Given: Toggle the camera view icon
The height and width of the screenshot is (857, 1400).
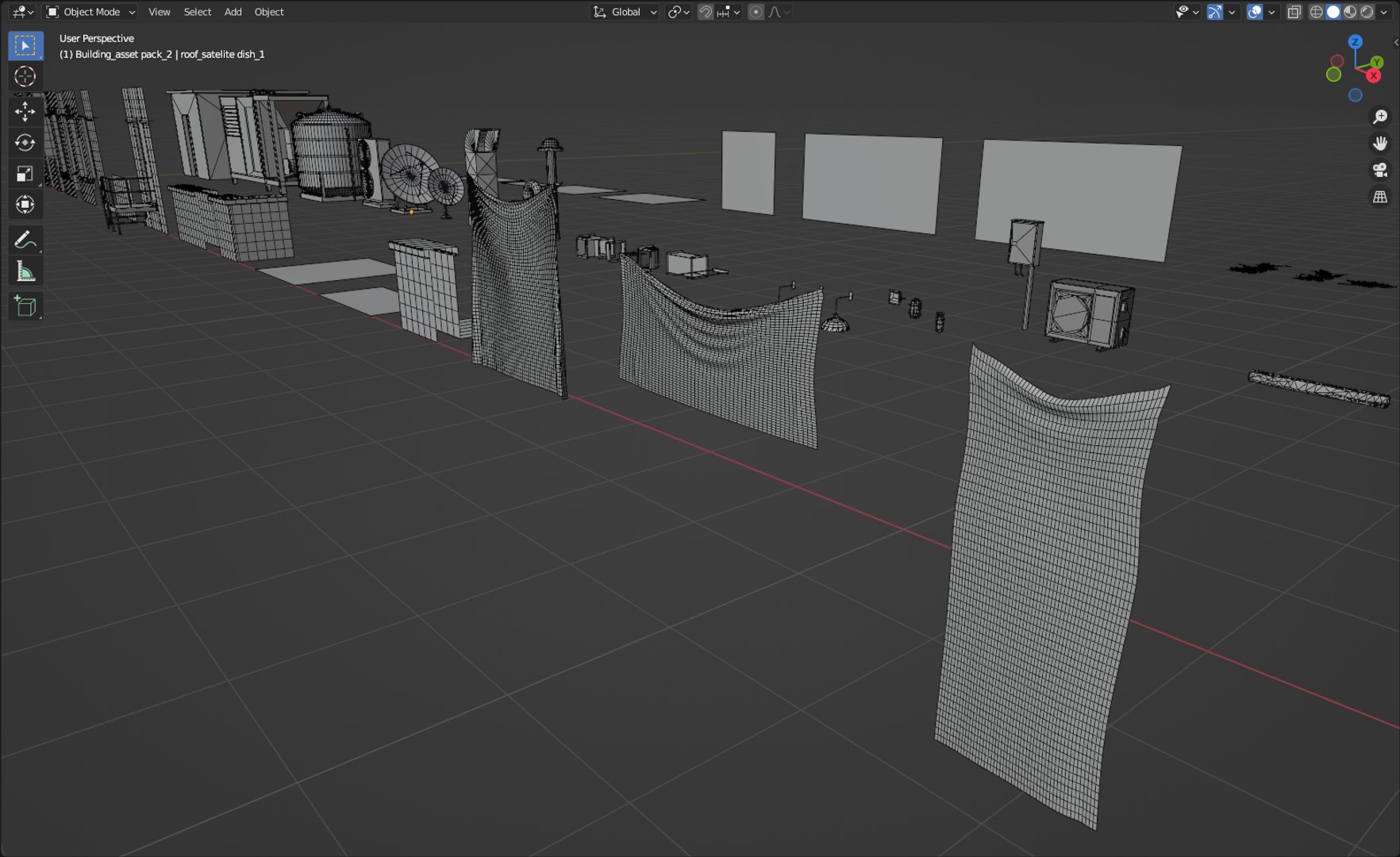Looking at the screenshot, I should (x=1380, y=170).
